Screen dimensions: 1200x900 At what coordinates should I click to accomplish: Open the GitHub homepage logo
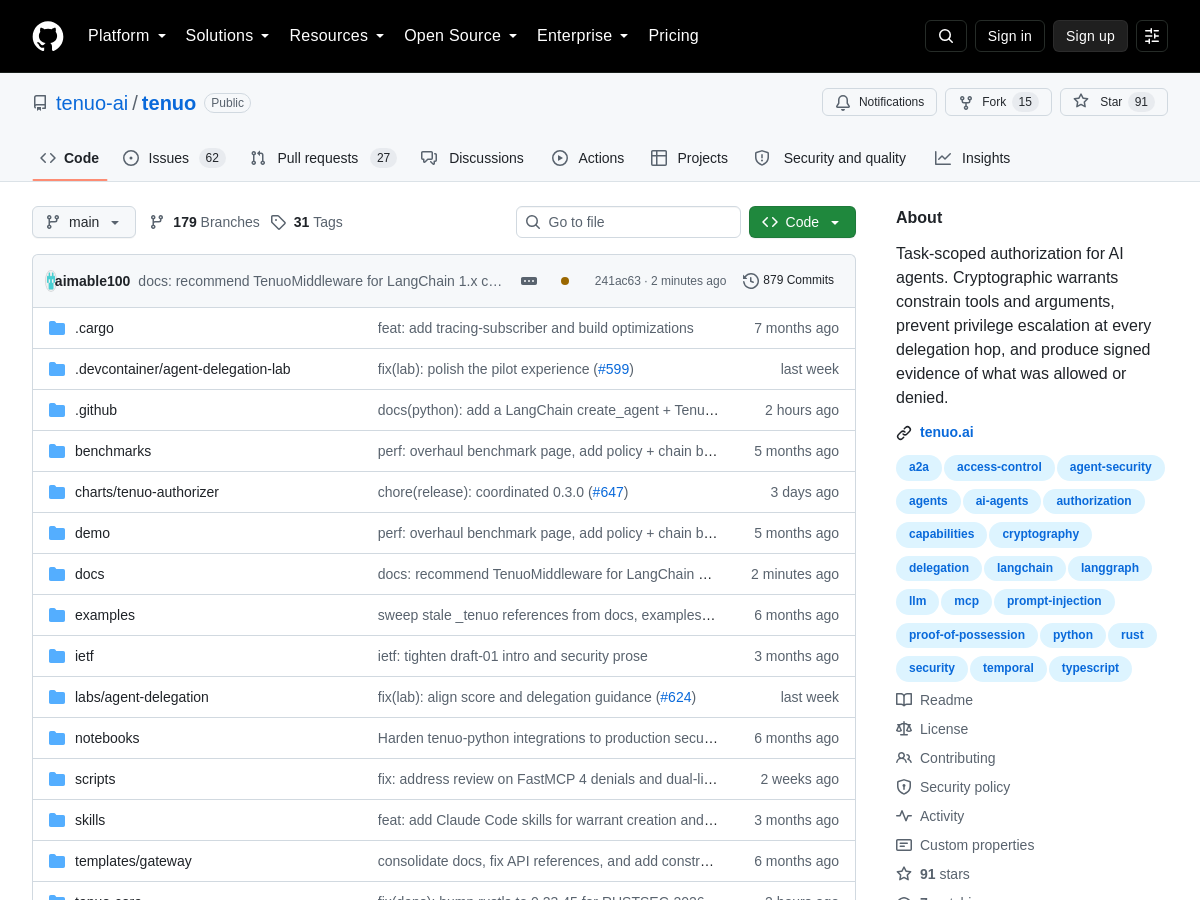click(x=48, y=36)
